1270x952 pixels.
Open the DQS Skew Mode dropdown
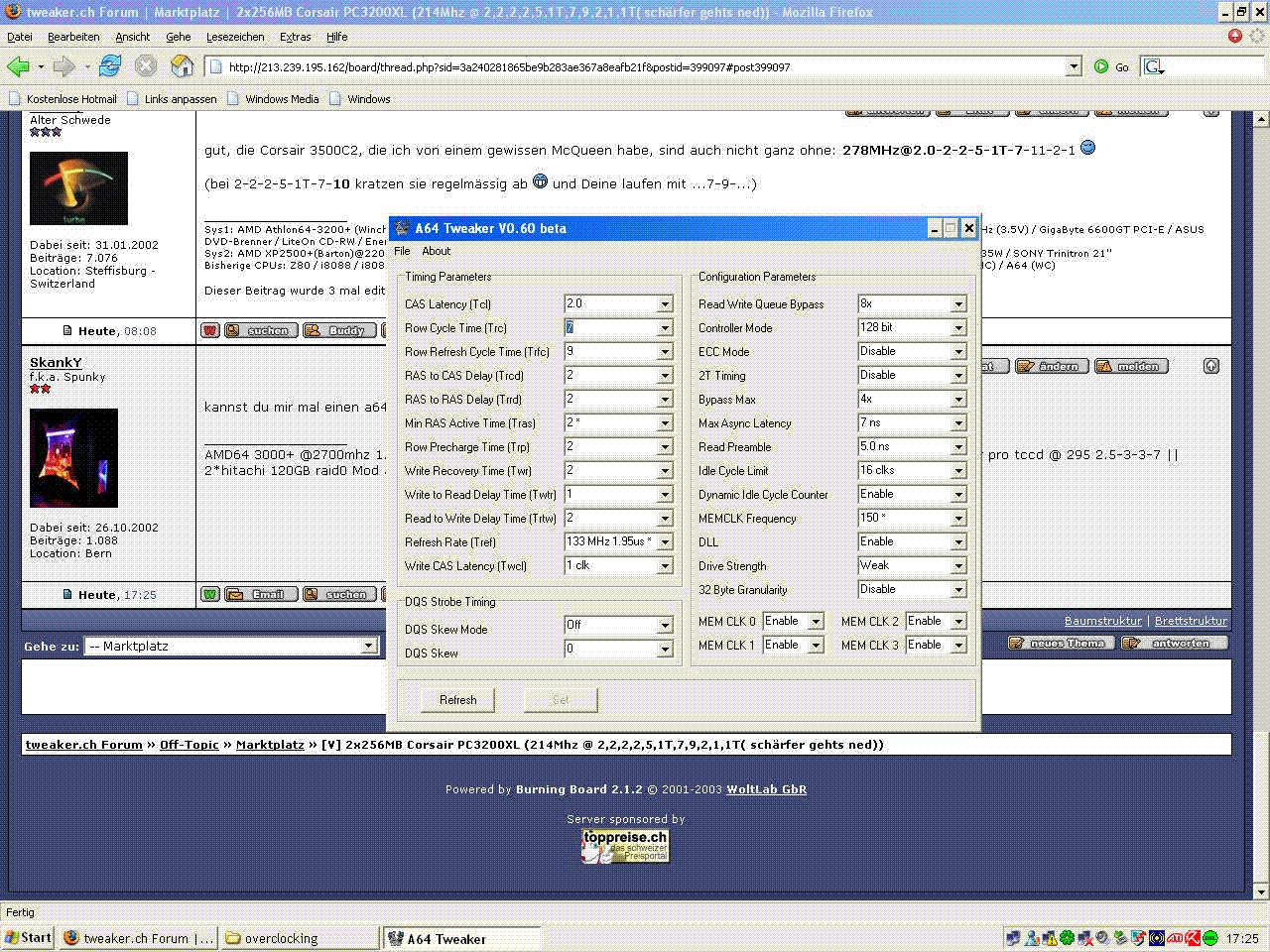click(x=665, y=626)
